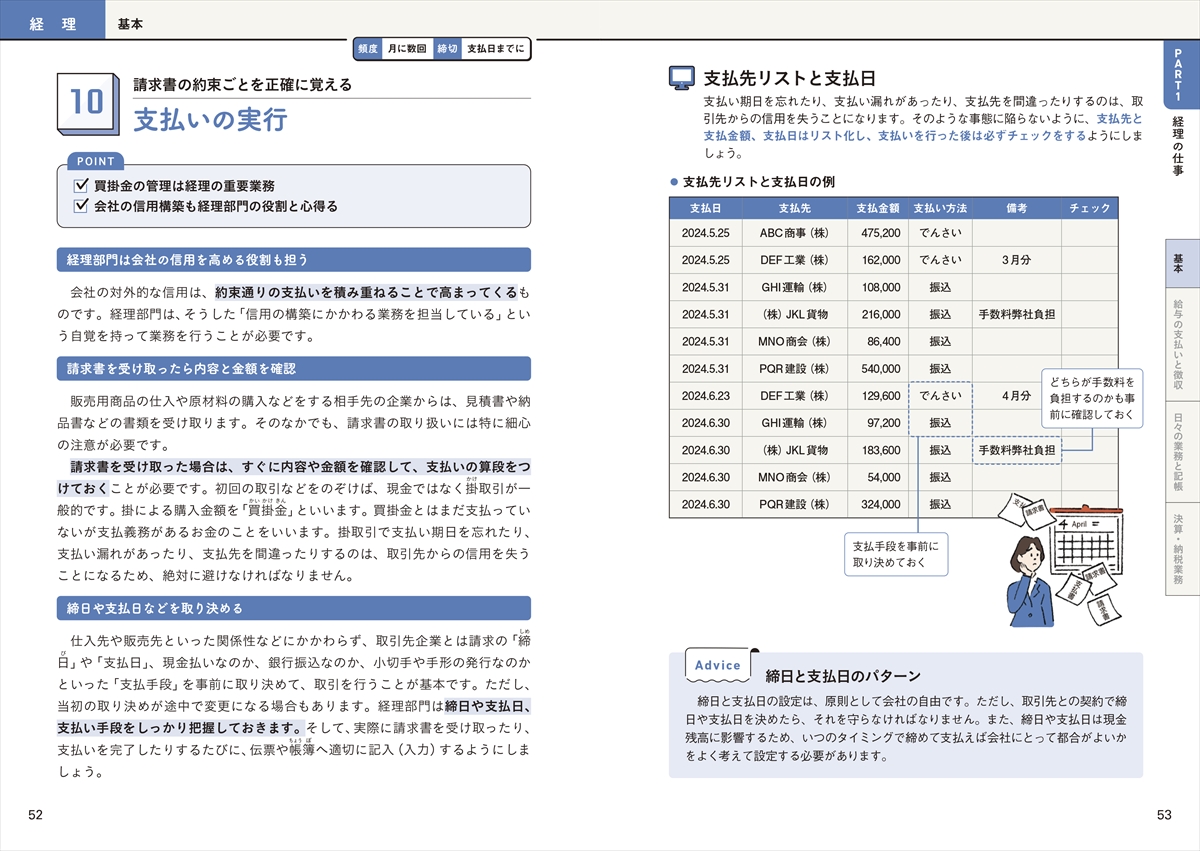The image size is (1200, 851).
Task: Mark the チェック cell in the 324,000 row
Action: click(1089, 504)
